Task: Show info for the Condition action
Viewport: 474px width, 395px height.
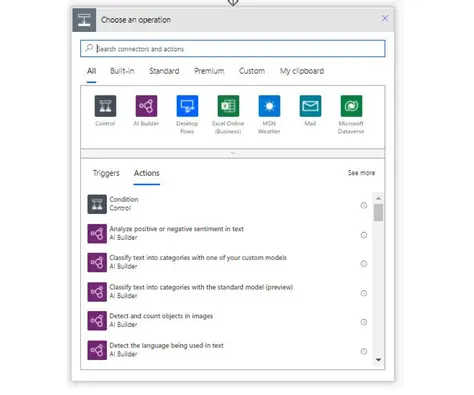Action: tap(364, 205)
